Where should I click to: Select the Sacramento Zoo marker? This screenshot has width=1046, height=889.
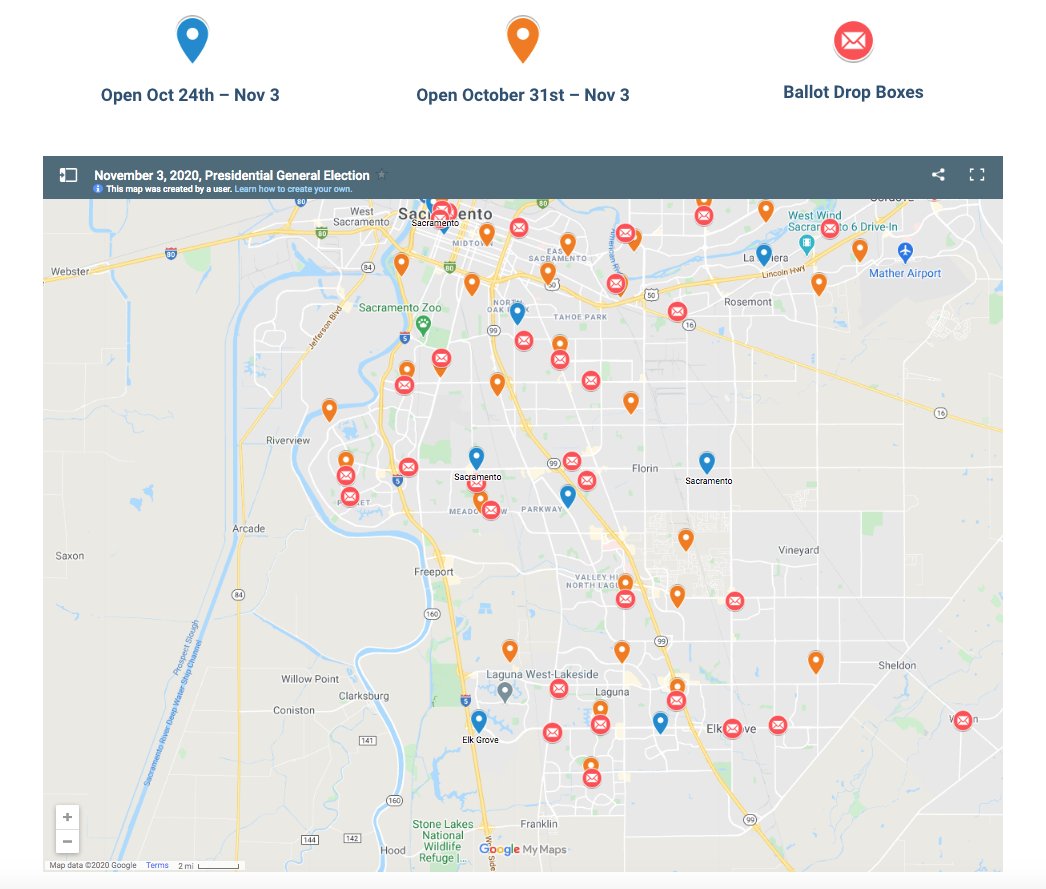pos(423,325)
